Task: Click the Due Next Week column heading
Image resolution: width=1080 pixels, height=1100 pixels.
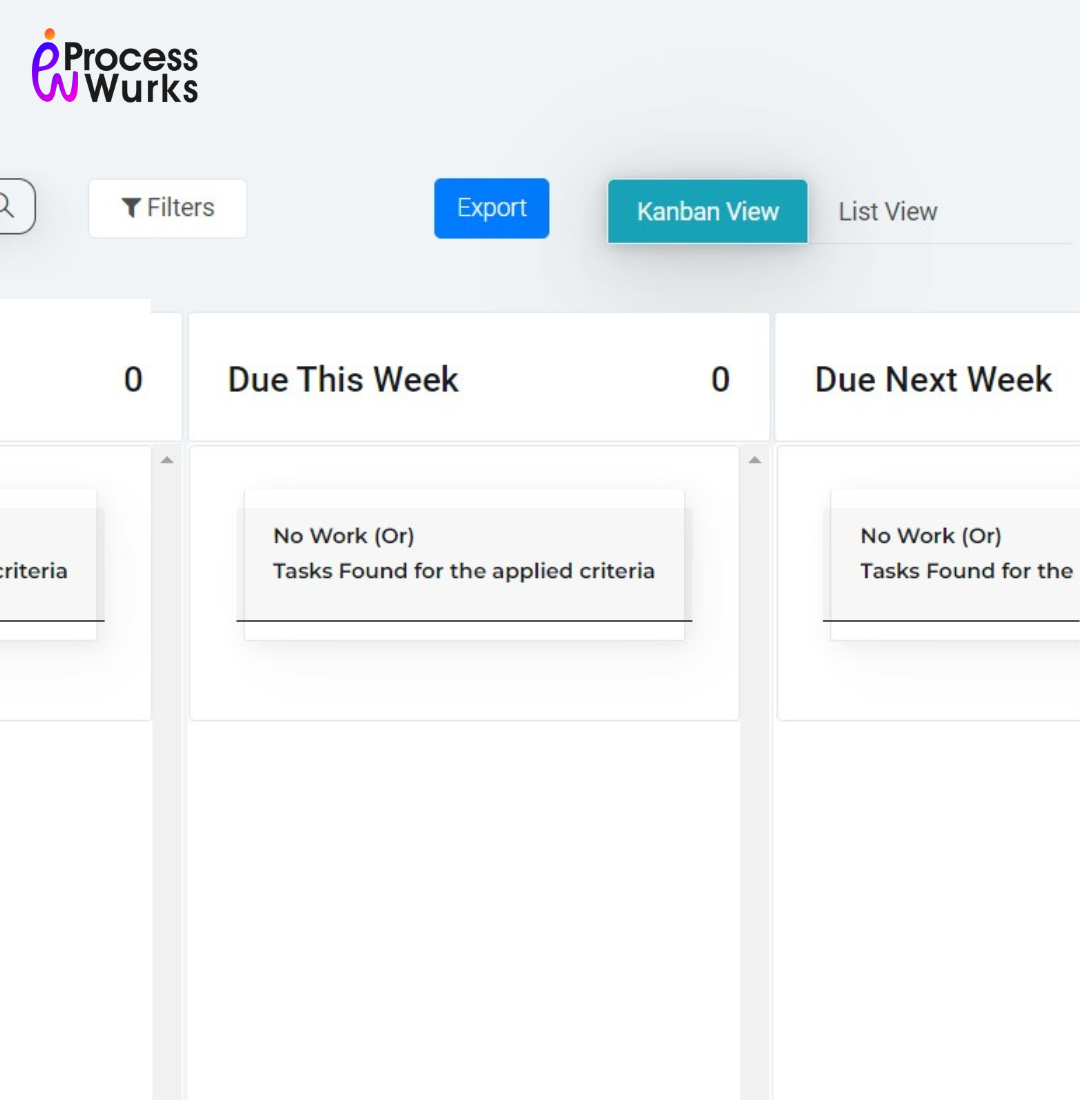Action: pos(933,379)
